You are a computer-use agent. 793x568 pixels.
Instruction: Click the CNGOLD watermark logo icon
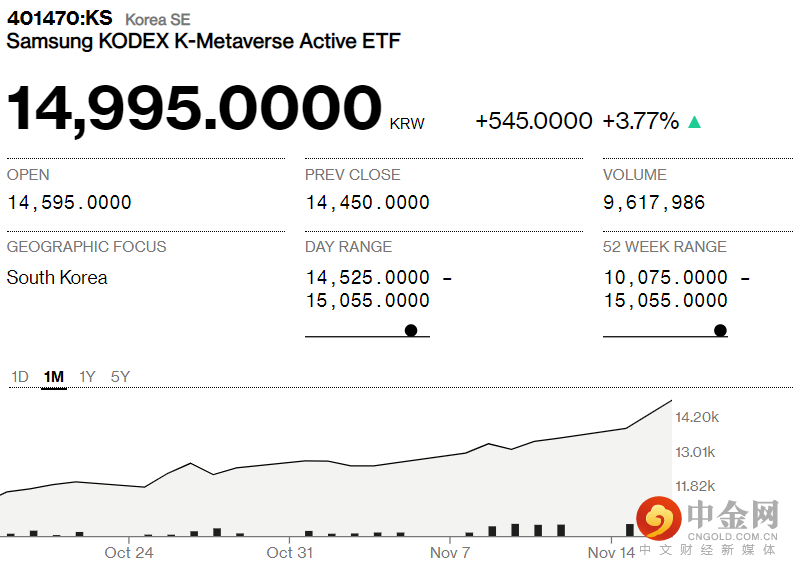coord(660,518)
